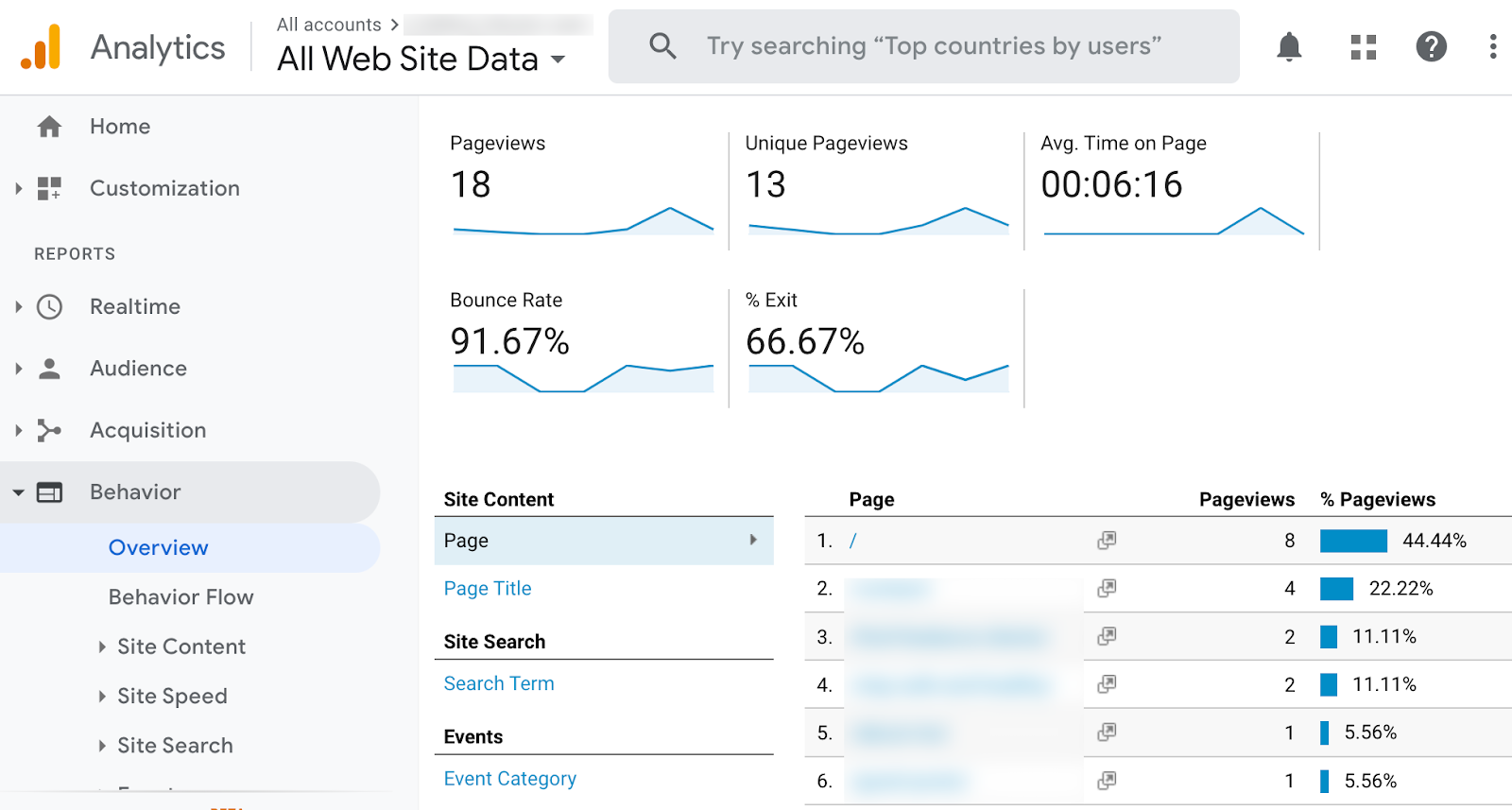Click the Search Term link
The height and width of the screenshot is (810, 1512).
[499, 683]
